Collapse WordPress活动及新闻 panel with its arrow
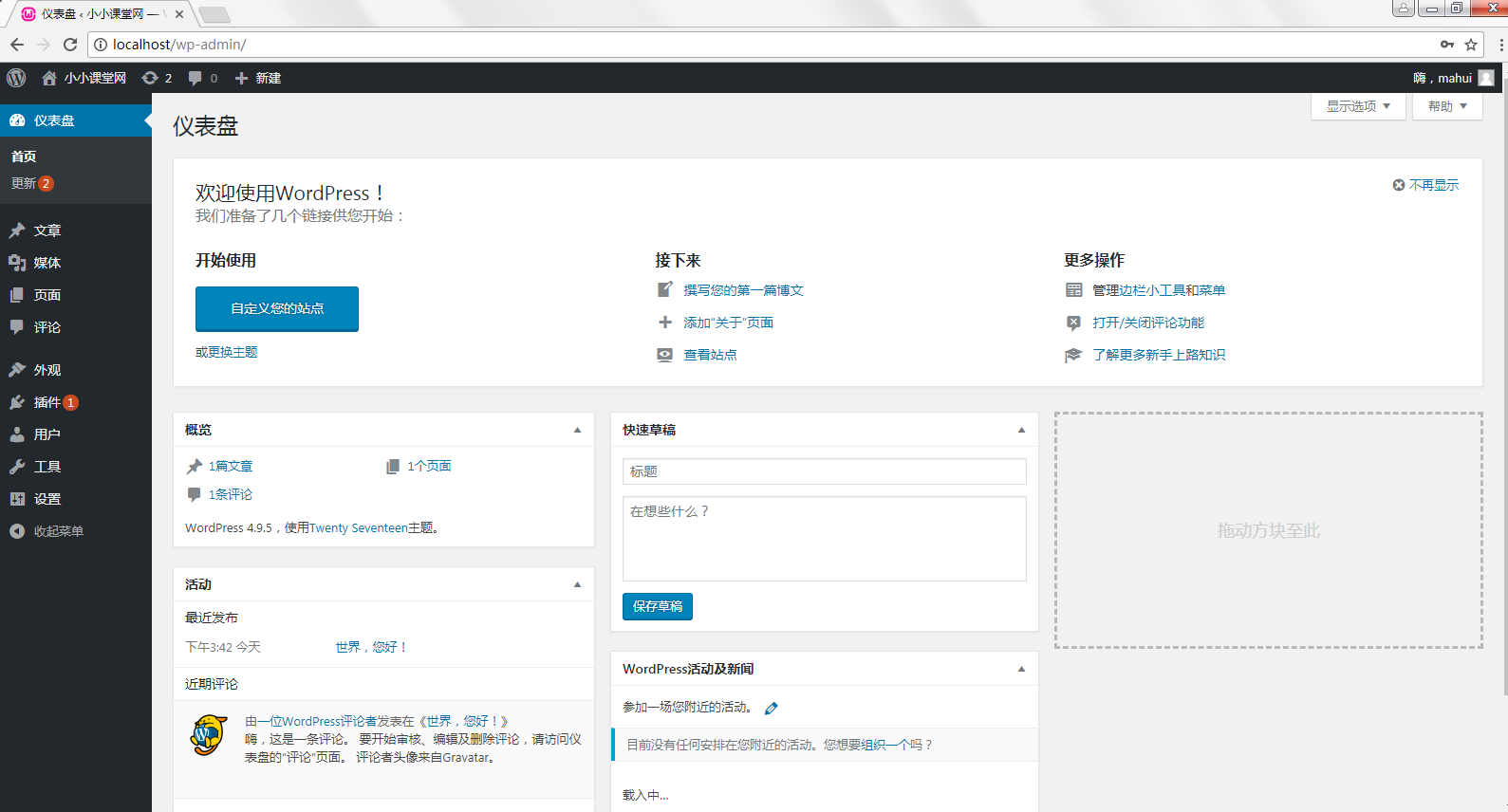This screenshot has width=1508, height=812. click(x=1021, y=669)
